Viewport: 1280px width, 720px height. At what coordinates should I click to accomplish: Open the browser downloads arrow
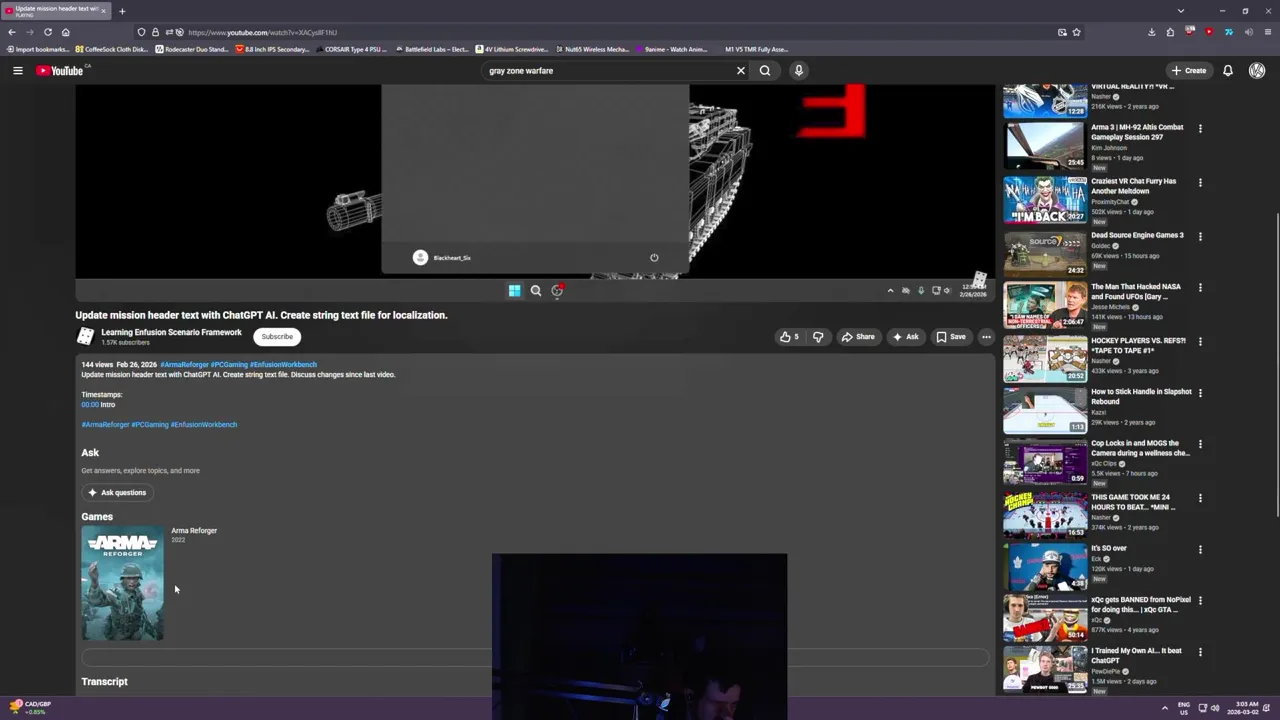tap(1152, 32)
